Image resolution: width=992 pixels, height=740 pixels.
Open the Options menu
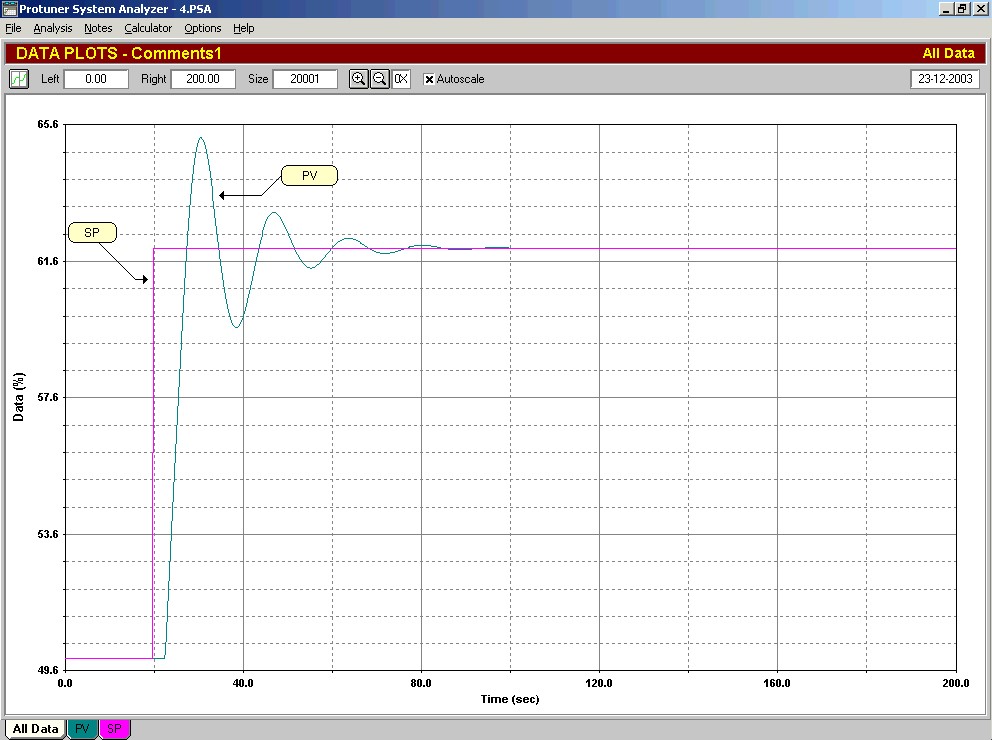[203, 28]
